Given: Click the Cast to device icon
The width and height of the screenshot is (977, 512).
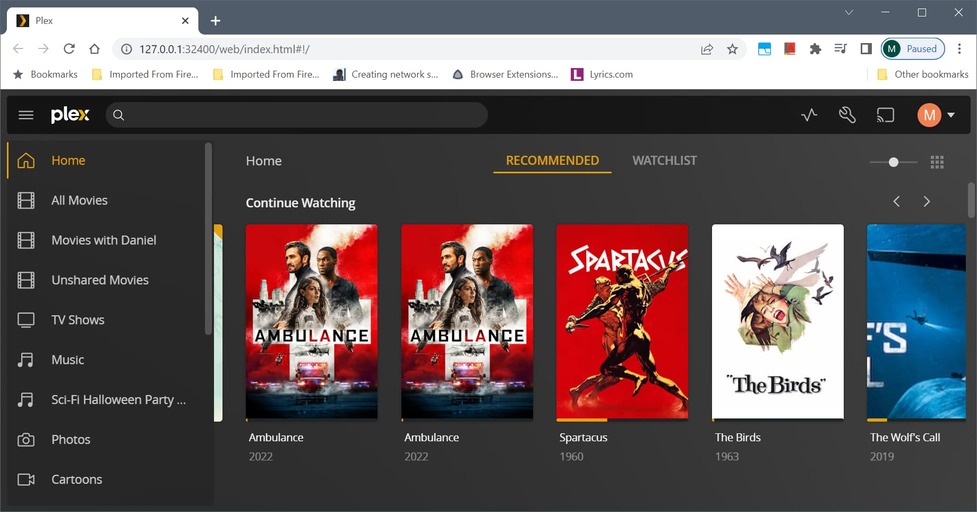Looking at the screenshot, I should (x=885, y=115).
